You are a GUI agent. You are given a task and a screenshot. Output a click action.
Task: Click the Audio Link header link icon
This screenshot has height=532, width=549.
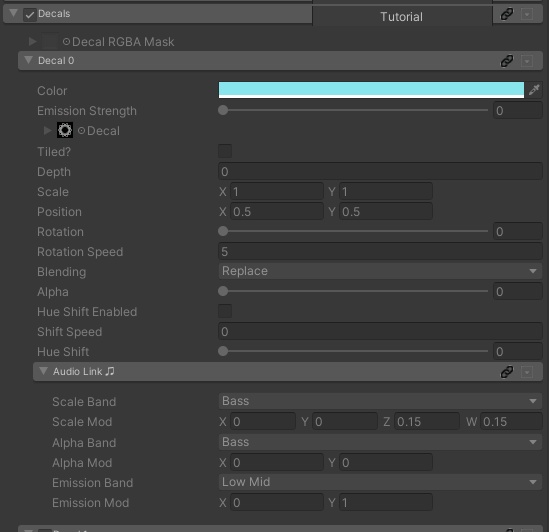[507, 372]
